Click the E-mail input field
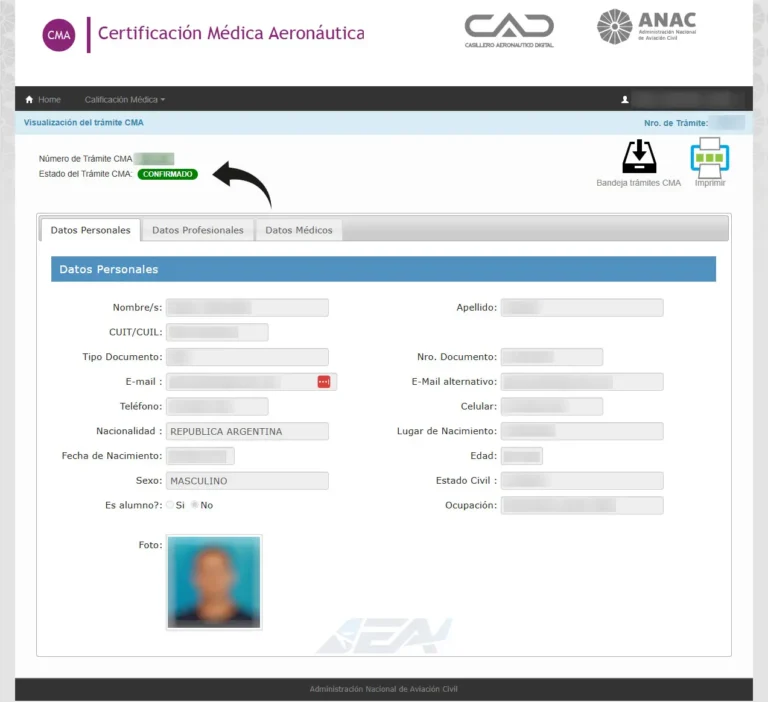 coord(251,382)
